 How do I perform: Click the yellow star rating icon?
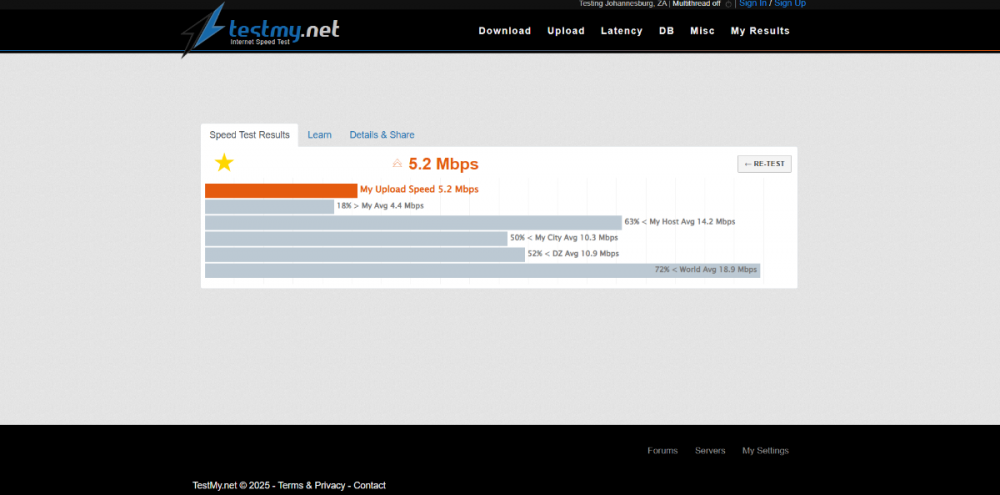[x=224, y=163]
